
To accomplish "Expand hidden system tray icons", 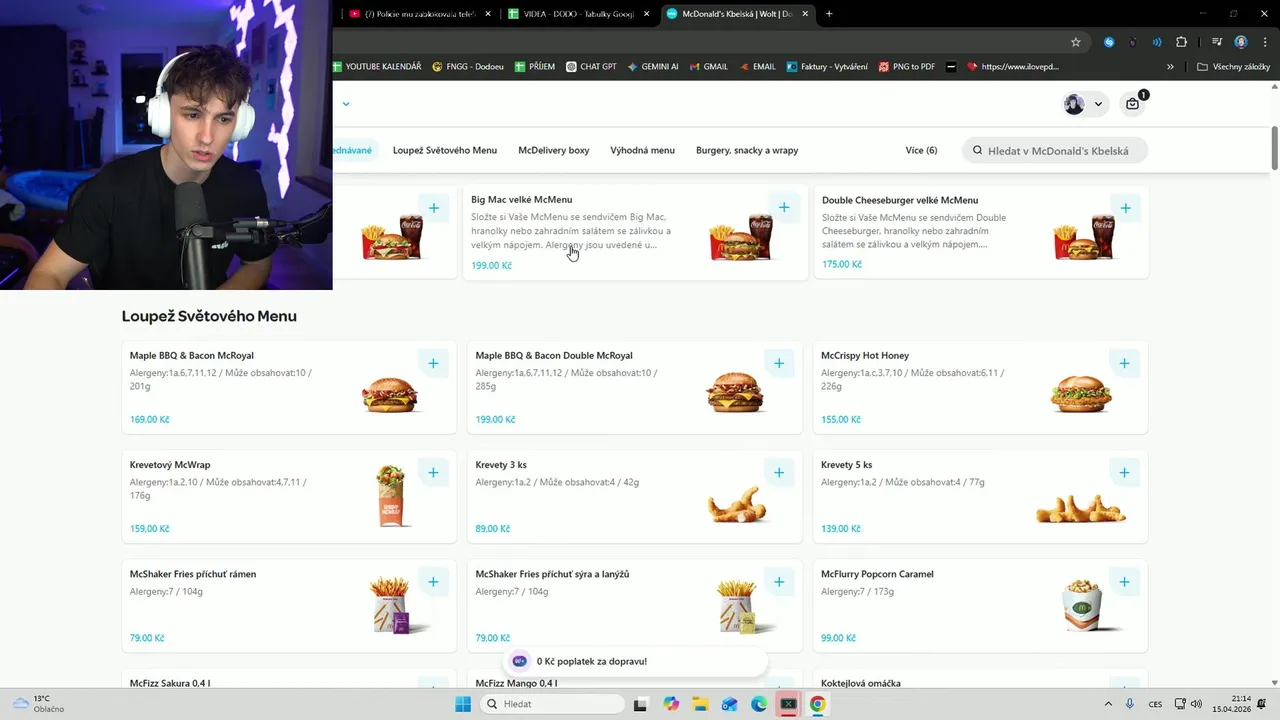I will tap(1108, 704).
